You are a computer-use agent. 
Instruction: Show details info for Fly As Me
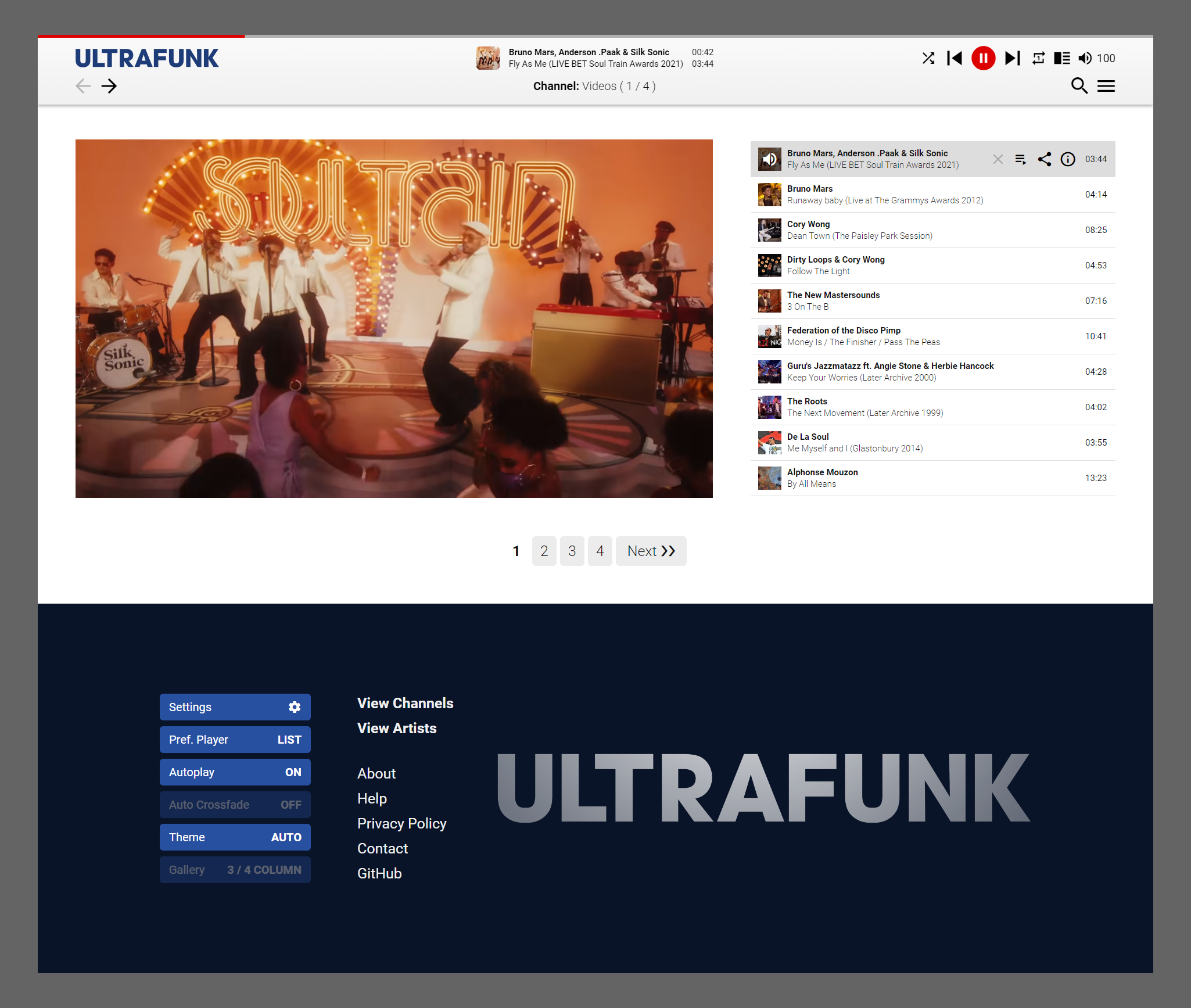(x=1068, y=159)
